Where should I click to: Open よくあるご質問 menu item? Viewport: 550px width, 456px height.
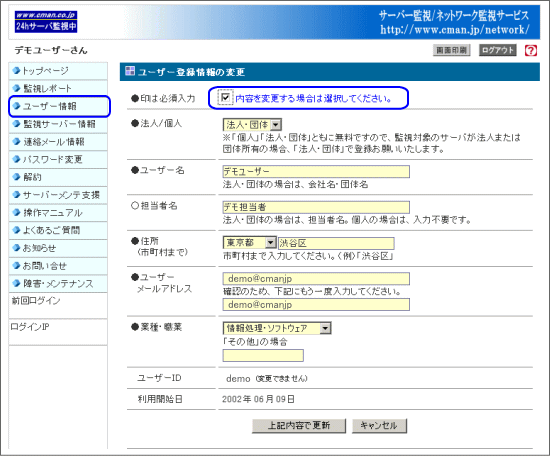pos(58,230)
